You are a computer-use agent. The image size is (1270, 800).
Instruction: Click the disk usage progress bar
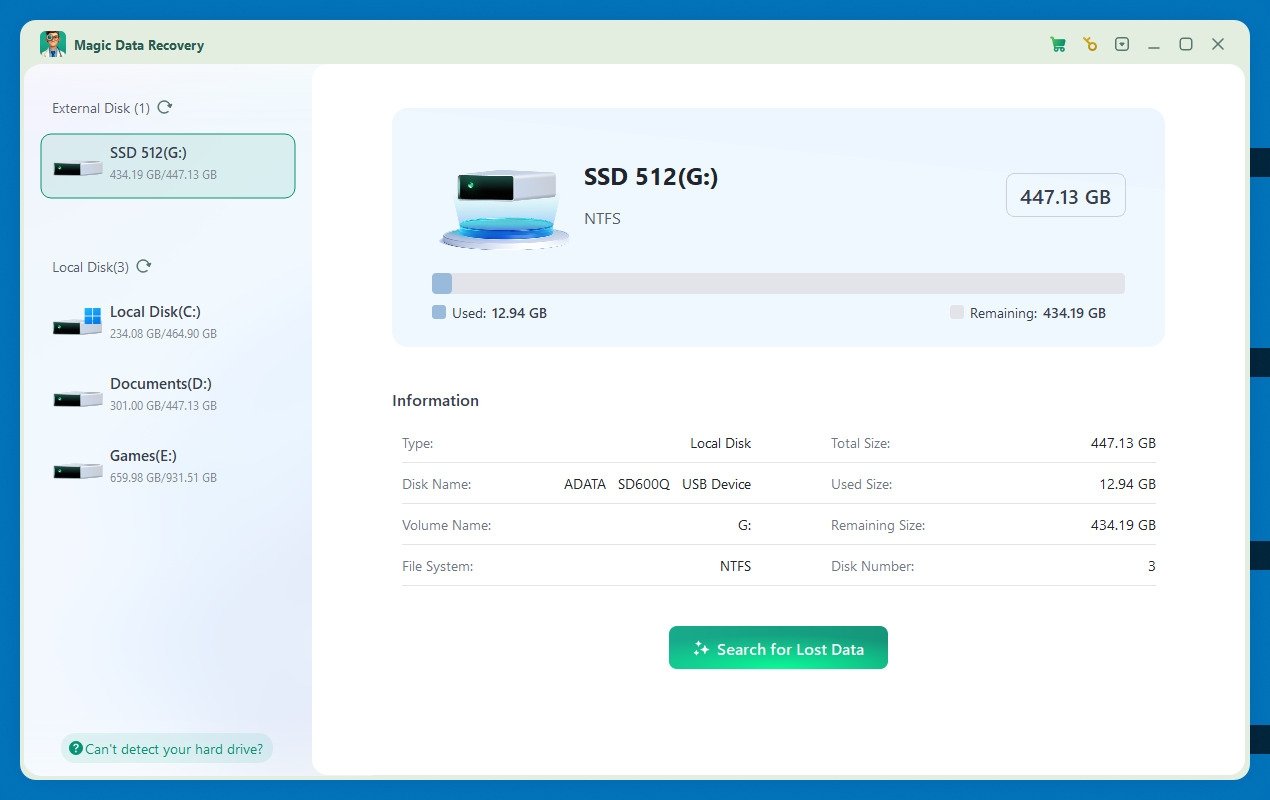click(778, 283)
